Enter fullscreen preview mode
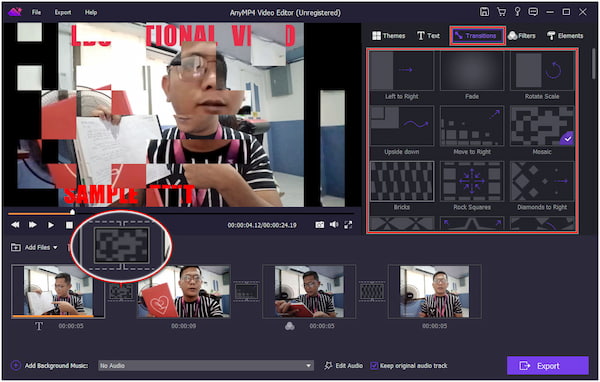This screenshot has height=382, width=600. coord(348,225)
